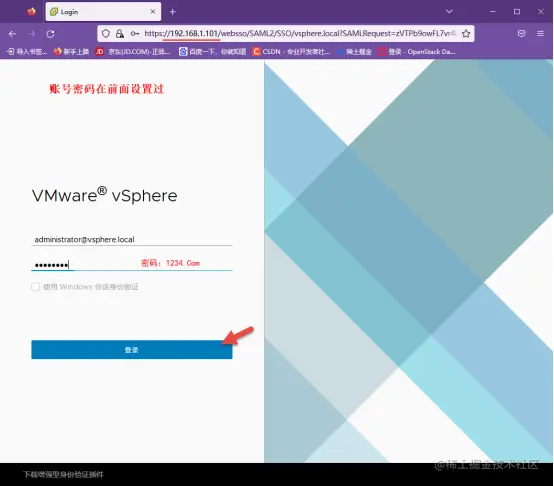
Task: Click the padlock site security icon
Action: tap(120, 34)
